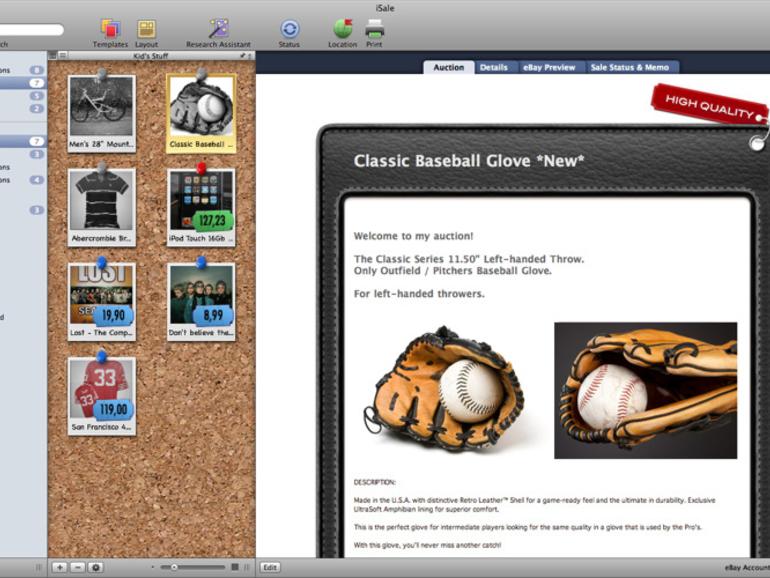Select the Classic Baseball glove card
Image resolution: width=770 pixels, height=578 pixels.
tap(201, 113)
